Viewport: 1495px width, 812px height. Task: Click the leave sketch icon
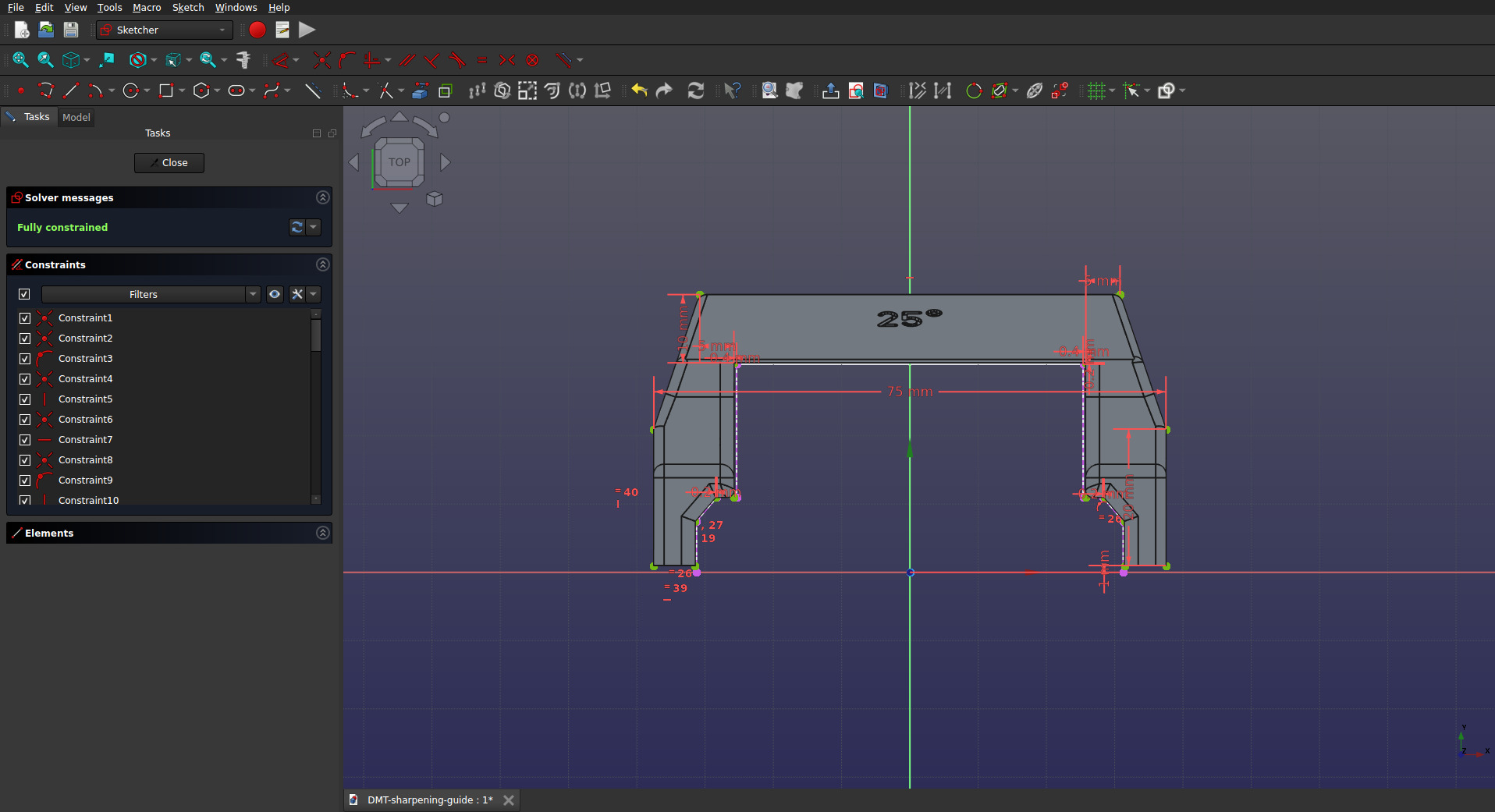(x=831, y=90)
